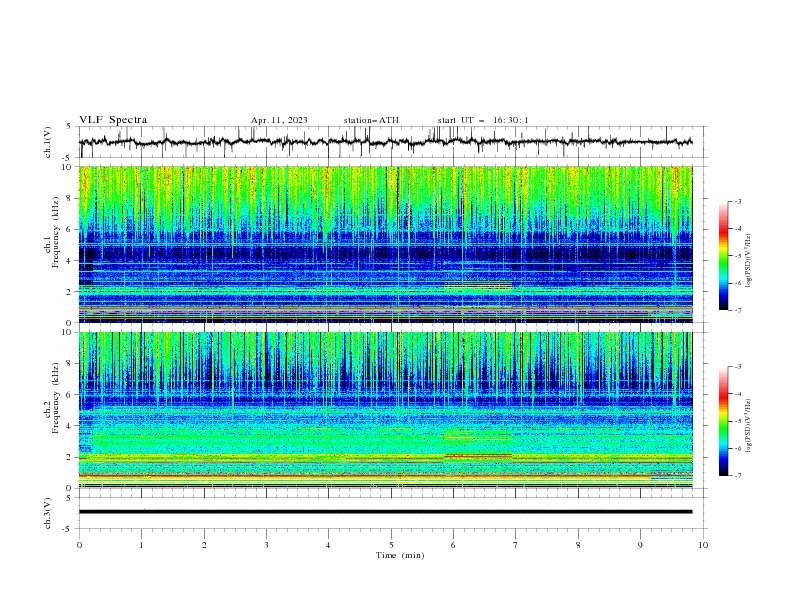Viewport: 792px width, 612px height.
Task: Click the "1" tick on Time axis
Action: [x=141, y=545]
